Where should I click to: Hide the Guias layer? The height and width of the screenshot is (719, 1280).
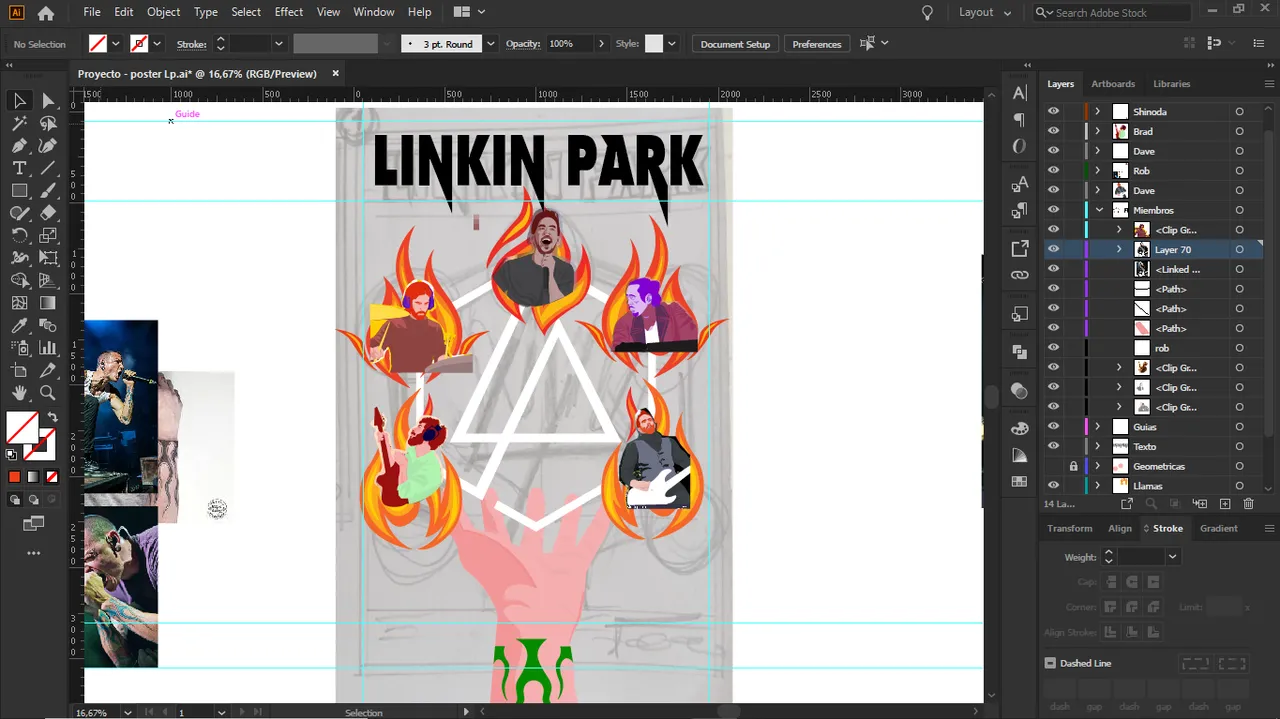(1053, 427)
